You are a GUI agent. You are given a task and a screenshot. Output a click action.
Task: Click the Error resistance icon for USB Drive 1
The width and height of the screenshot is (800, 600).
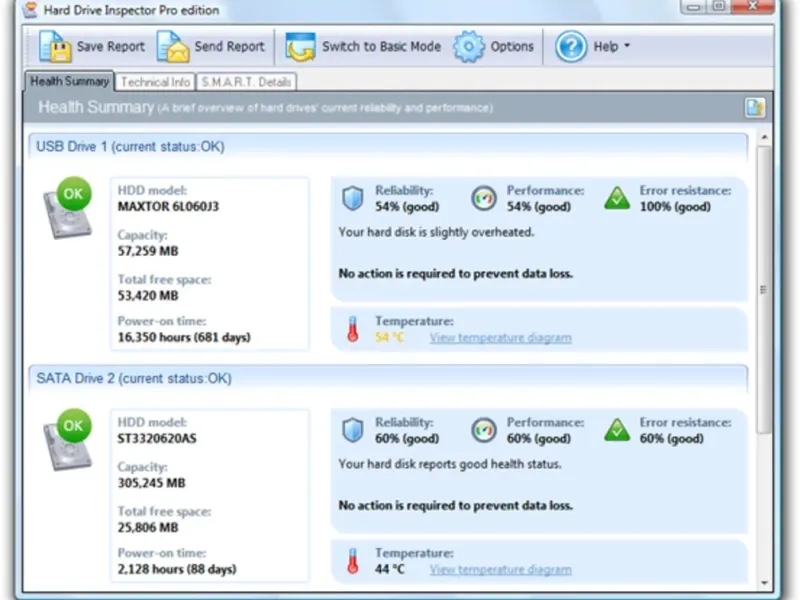pyautogui.click(x=617, y=198)
